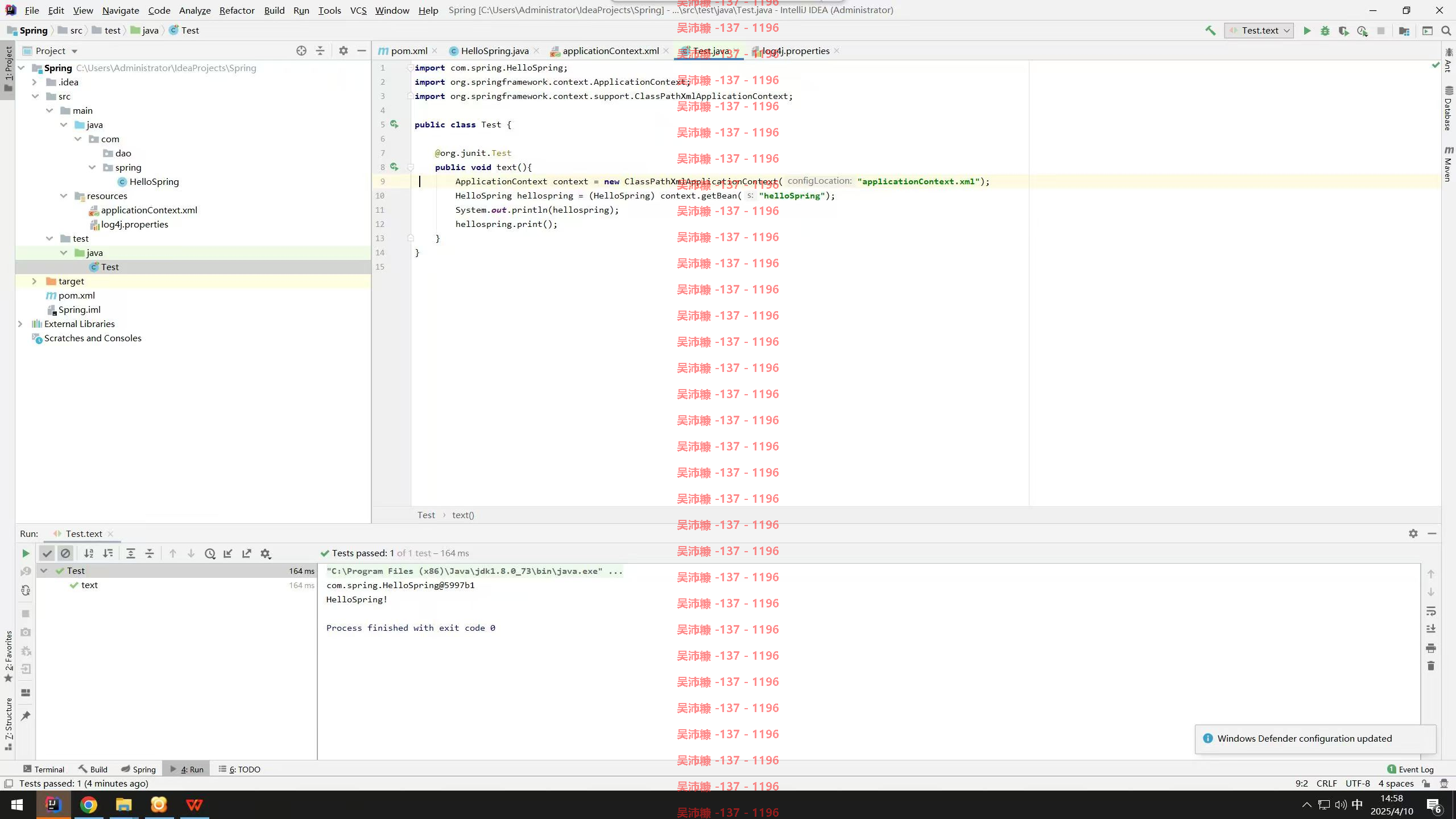The width and height of the screenshot is (1456, 819).
Task: Open Project Structure icon in top toolbar
Action: point(1404,31)
